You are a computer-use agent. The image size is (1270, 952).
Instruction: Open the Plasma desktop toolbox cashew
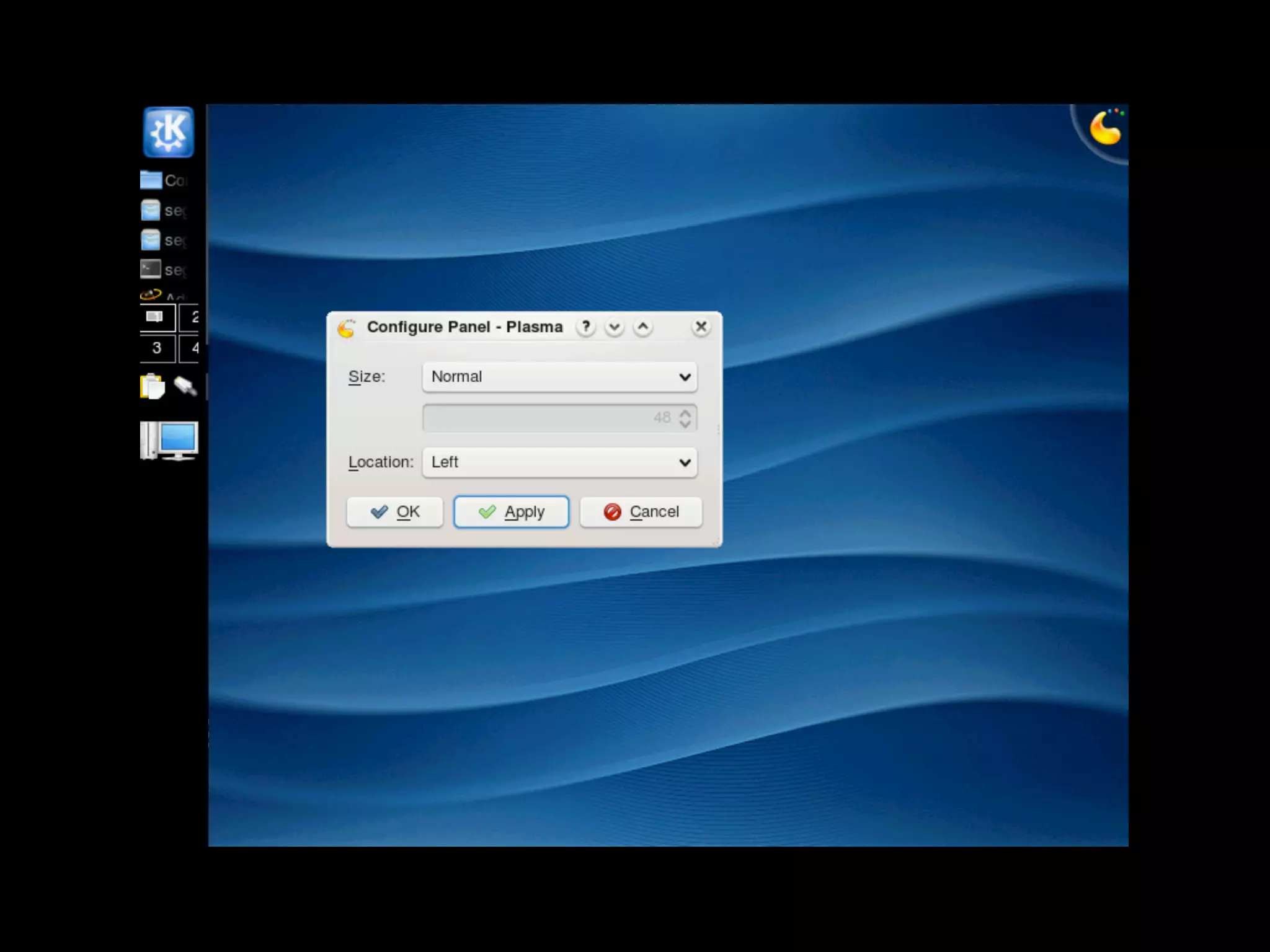coord(1104,128)
